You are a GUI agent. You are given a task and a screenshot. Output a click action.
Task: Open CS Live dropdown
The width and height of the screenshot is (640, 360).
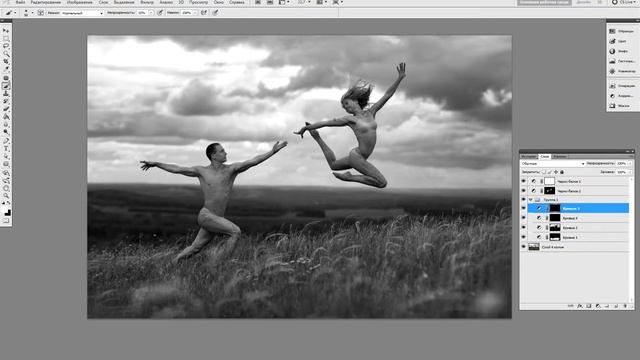(x=625, y=2)
